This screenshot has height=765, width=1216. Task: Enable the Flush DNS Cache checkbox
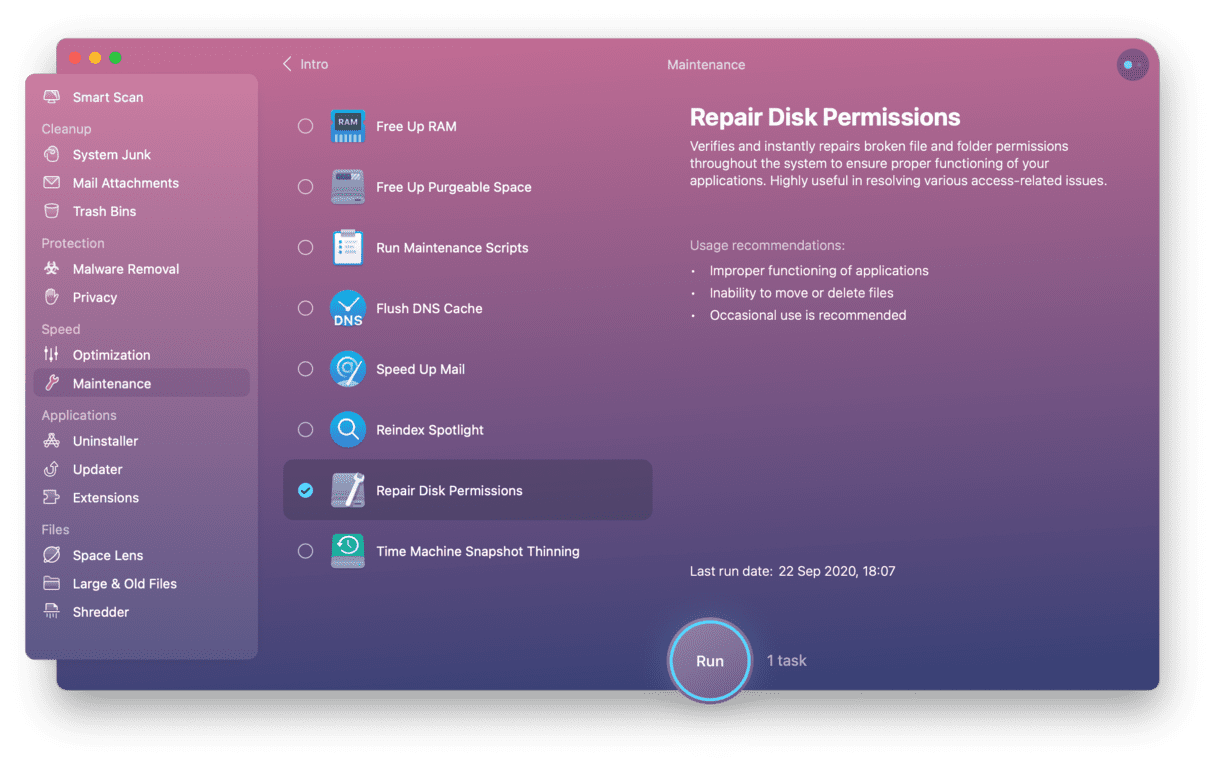tap(306, 309)
